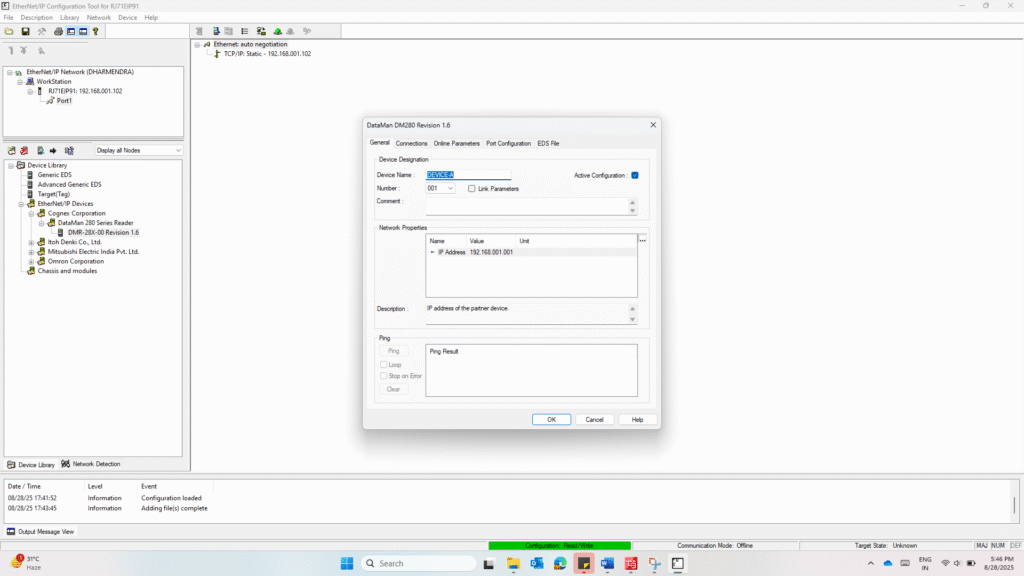
Task: Collapse the Cognex Corporation node
Action: pos(31,214)
